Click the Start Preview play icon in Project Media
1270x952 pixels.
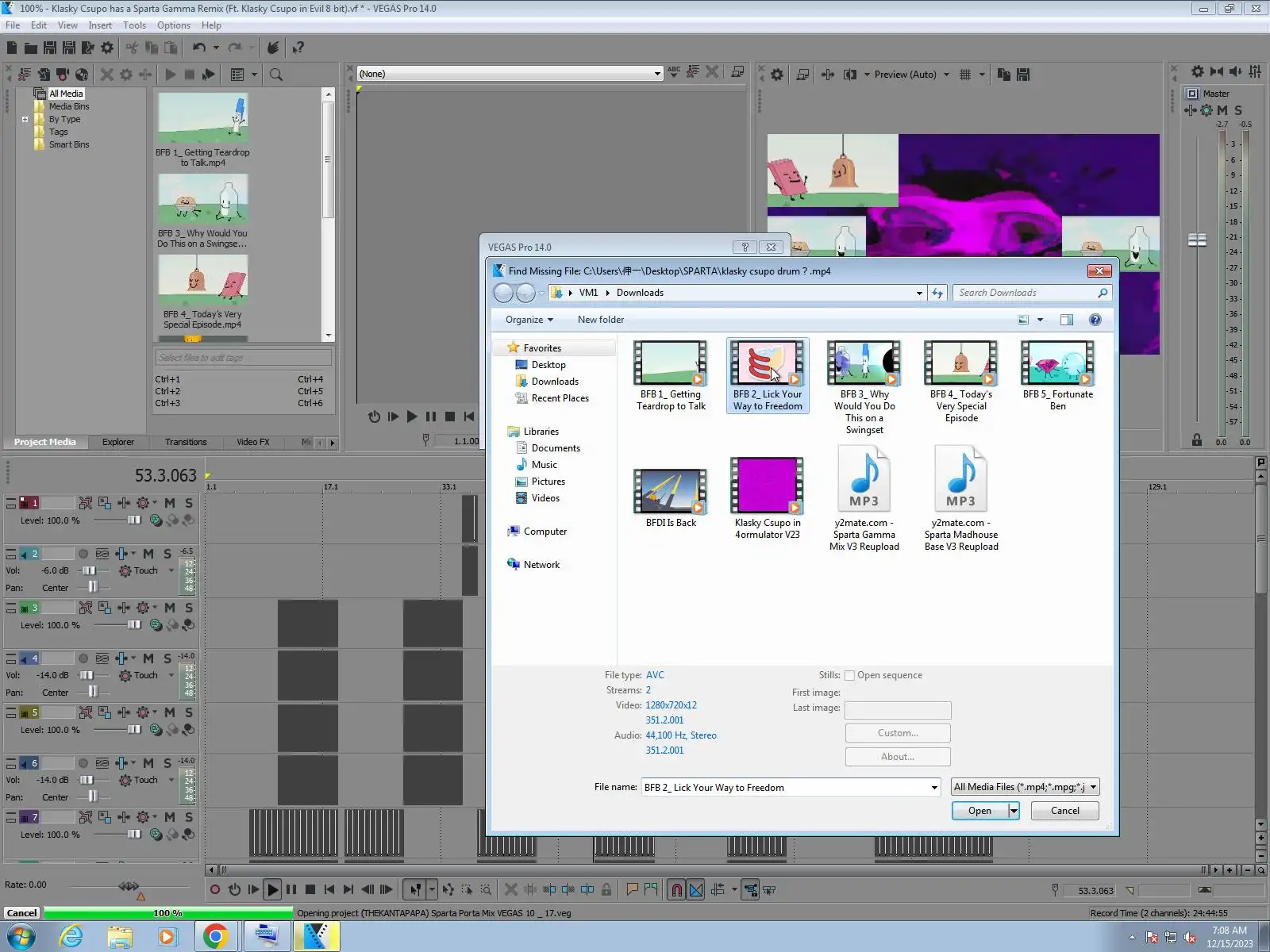(x=171, y=75)
